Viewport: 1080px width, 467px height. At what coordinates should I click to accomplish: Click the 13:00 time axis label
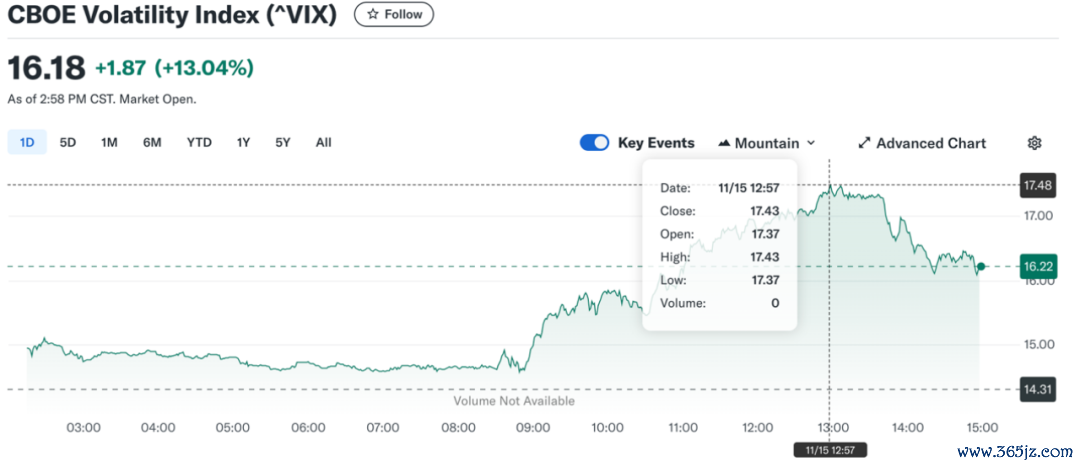click(x=833, y=428)
